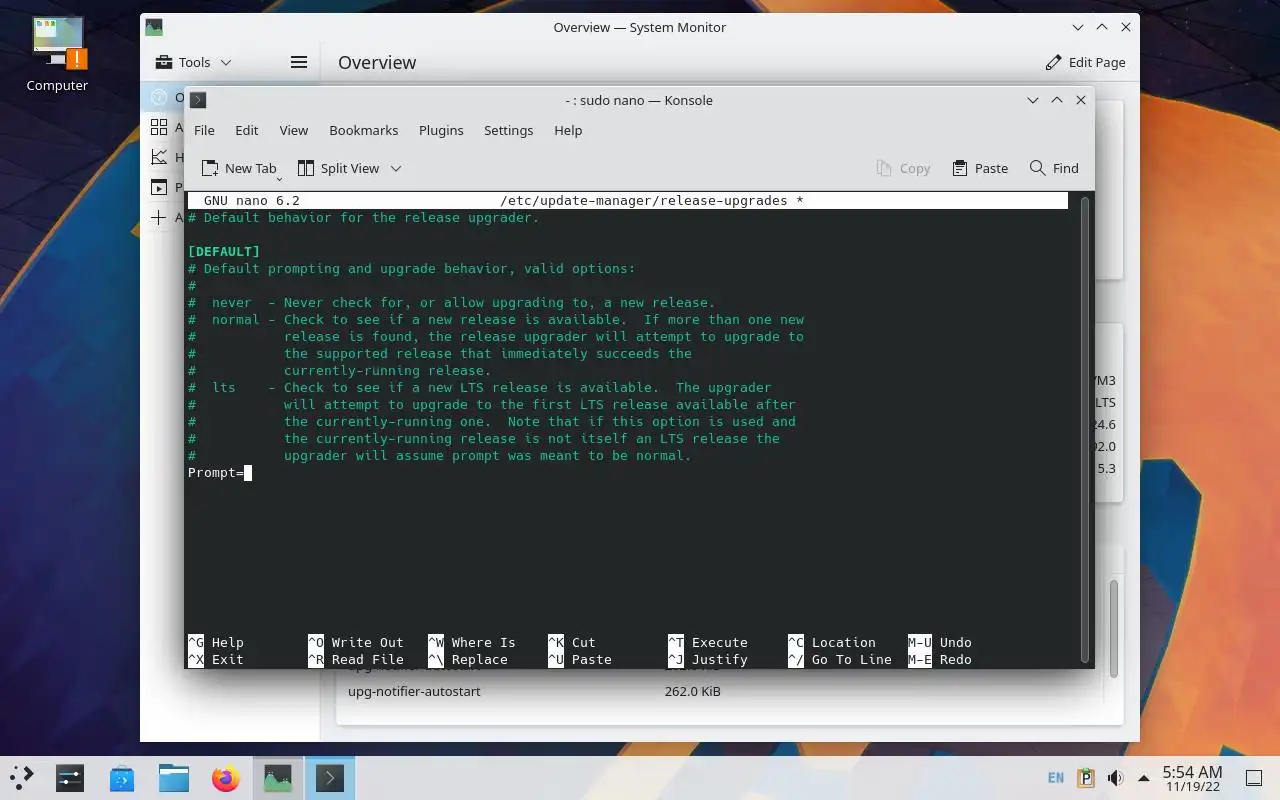Open the Computer desktop icon
The height and width of the screenshot is (800, 1280).
point(57,55)
